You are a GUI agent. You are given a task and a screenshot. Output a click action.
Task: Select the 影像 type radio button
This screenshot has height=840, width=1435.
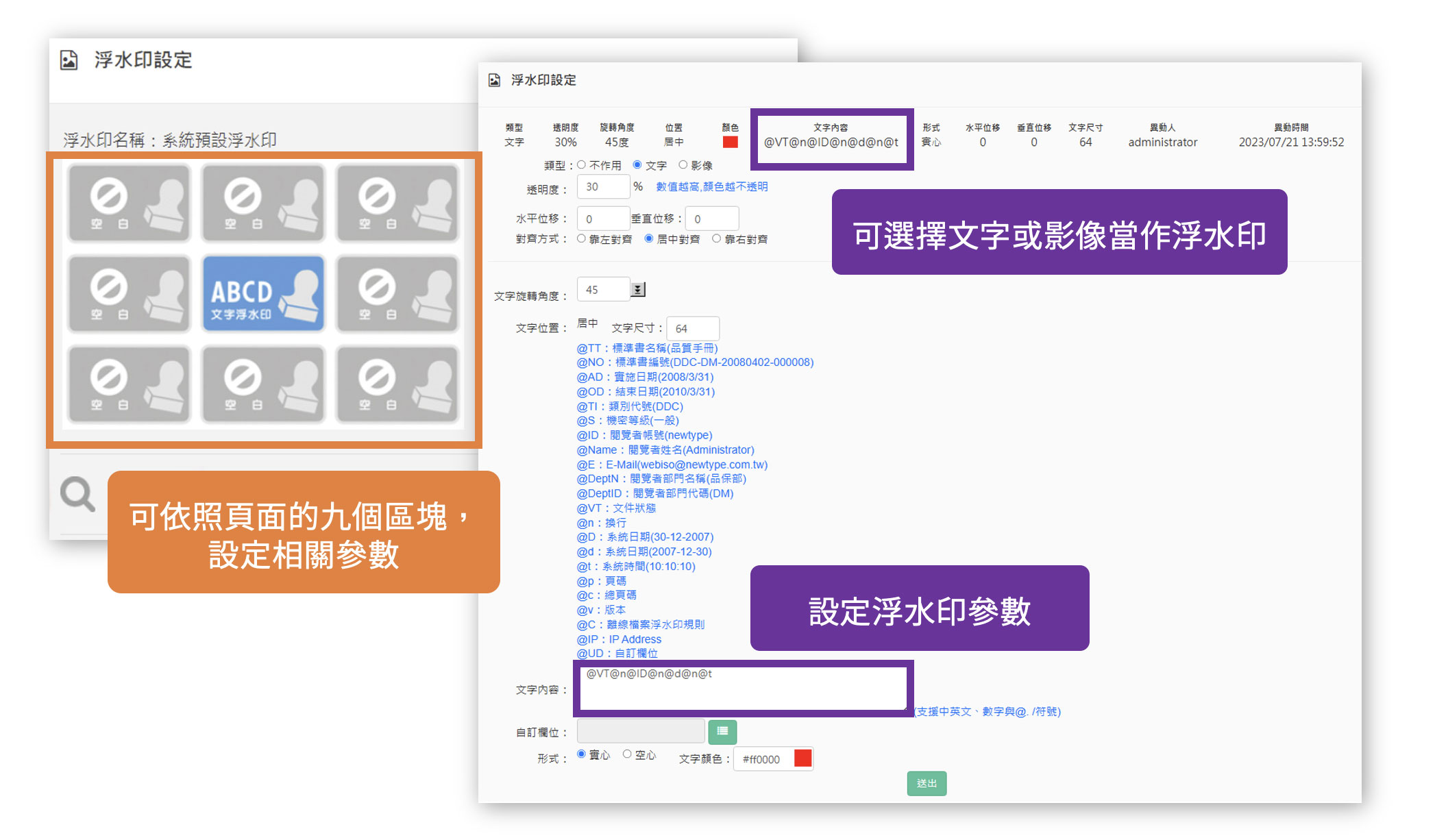[x=683, y=164]
